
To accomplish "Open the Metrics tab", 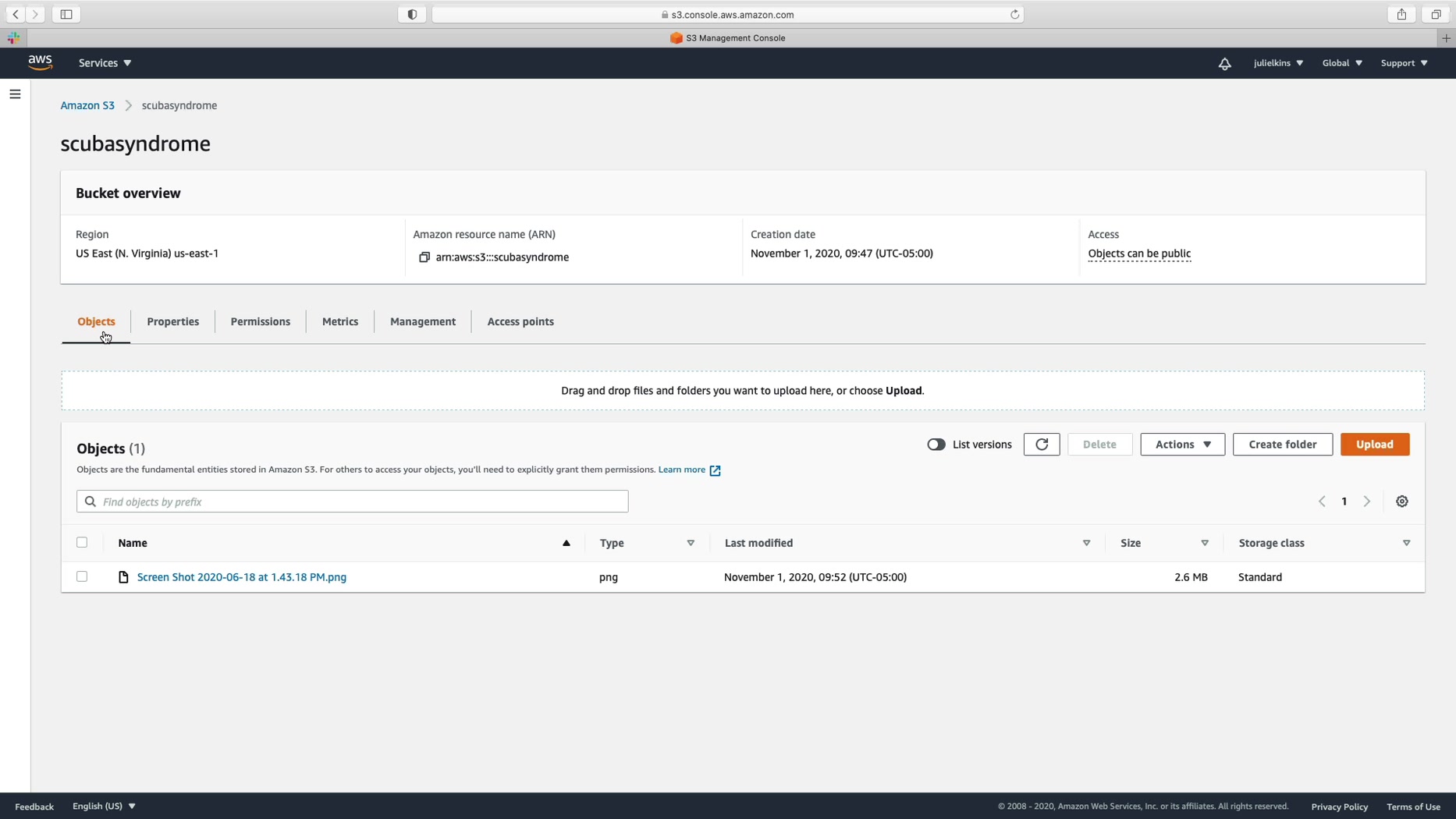I will (340, 321).
